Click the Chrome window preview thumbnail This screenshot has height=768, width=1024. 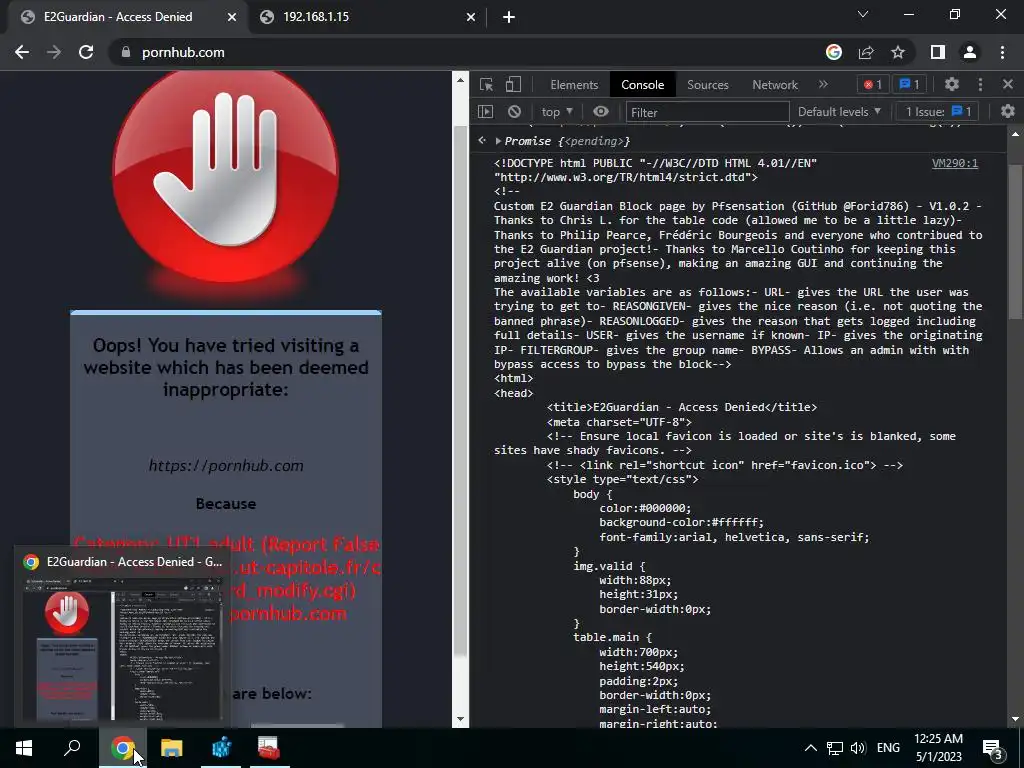point(120,648)
